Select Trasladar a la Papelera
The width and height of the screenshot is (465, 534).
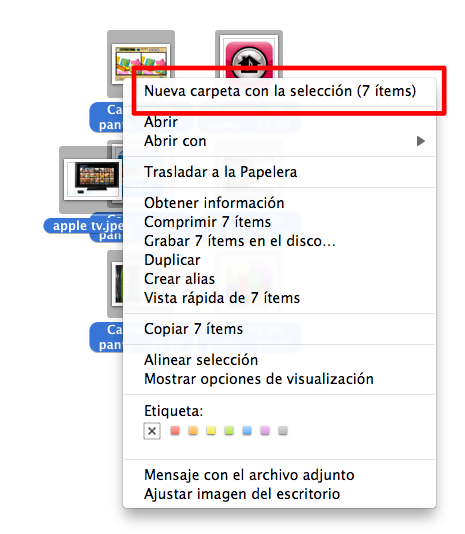click(x=280, y=172)
